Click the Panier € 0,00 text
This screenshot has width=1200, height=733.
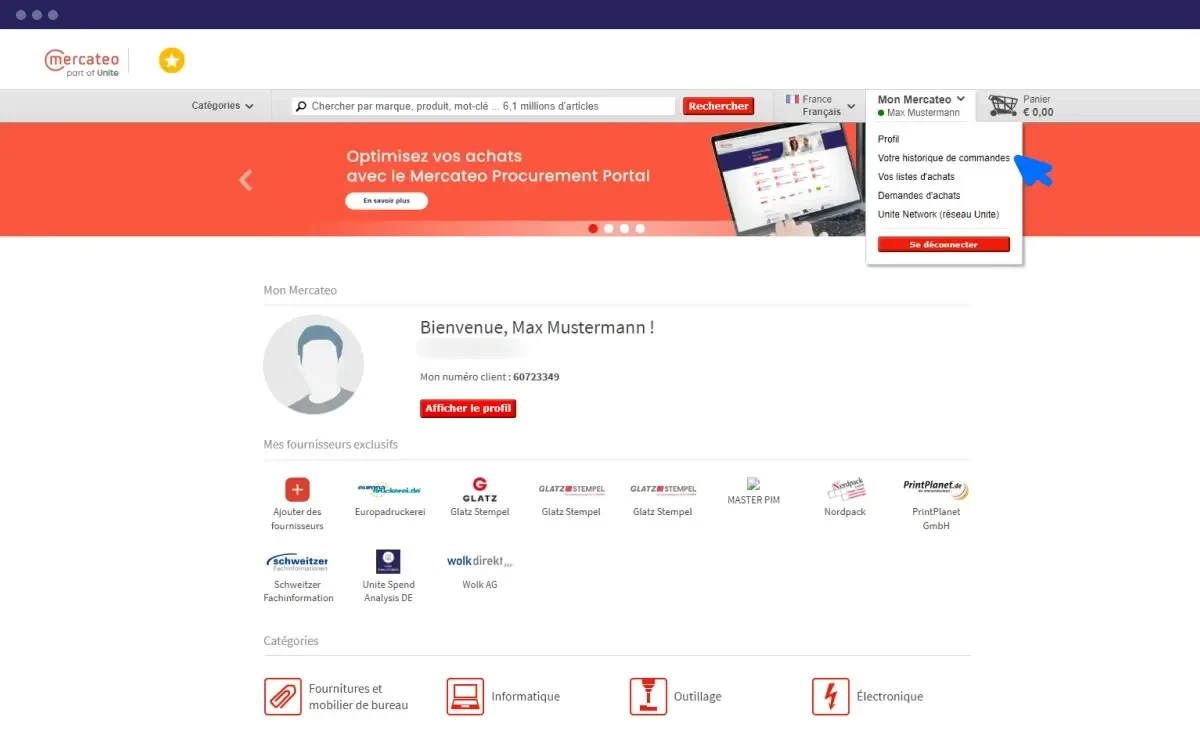click(x=1038, y=106)
